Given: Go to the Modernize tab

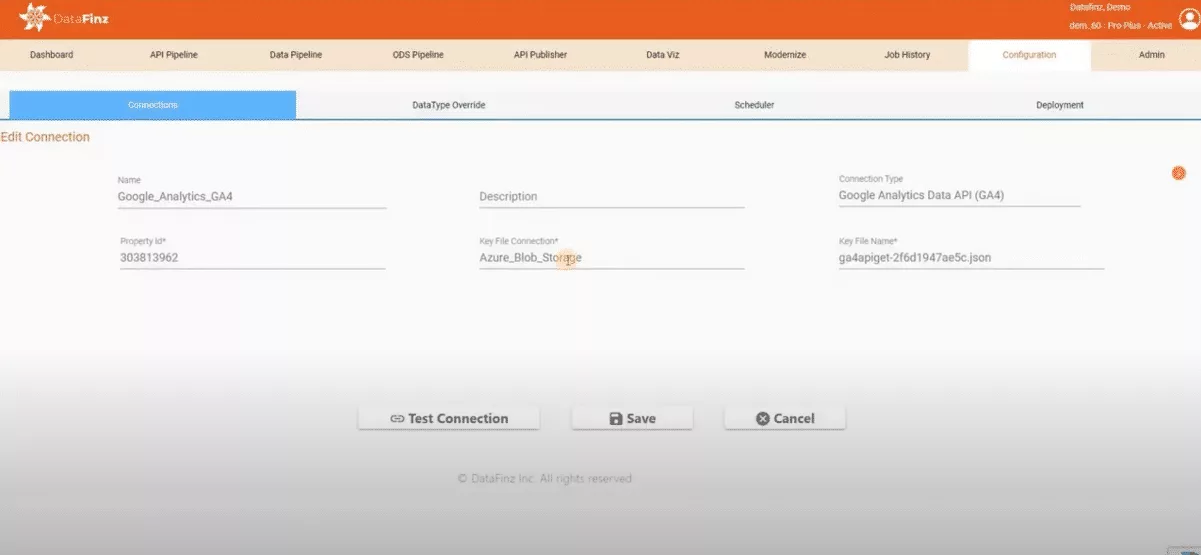Looking at the screenshot, I should [x=785, y=55].
